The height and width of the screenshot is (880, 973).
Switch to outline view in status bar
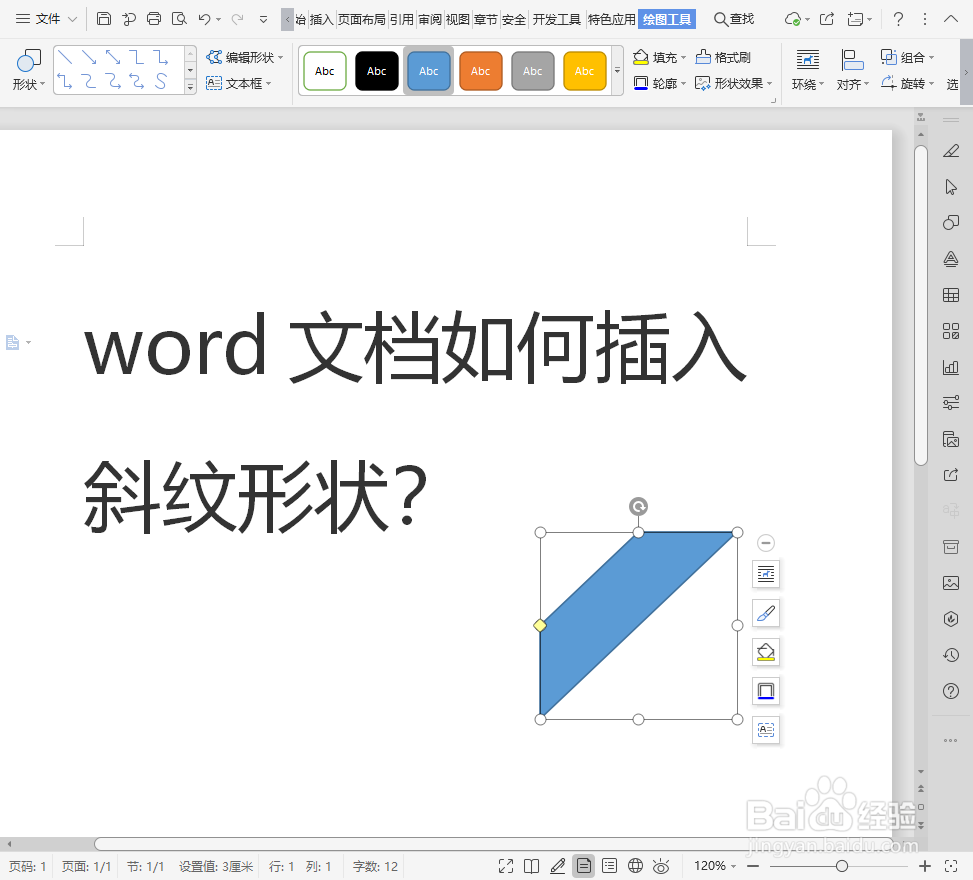click(x=609, y=866)
